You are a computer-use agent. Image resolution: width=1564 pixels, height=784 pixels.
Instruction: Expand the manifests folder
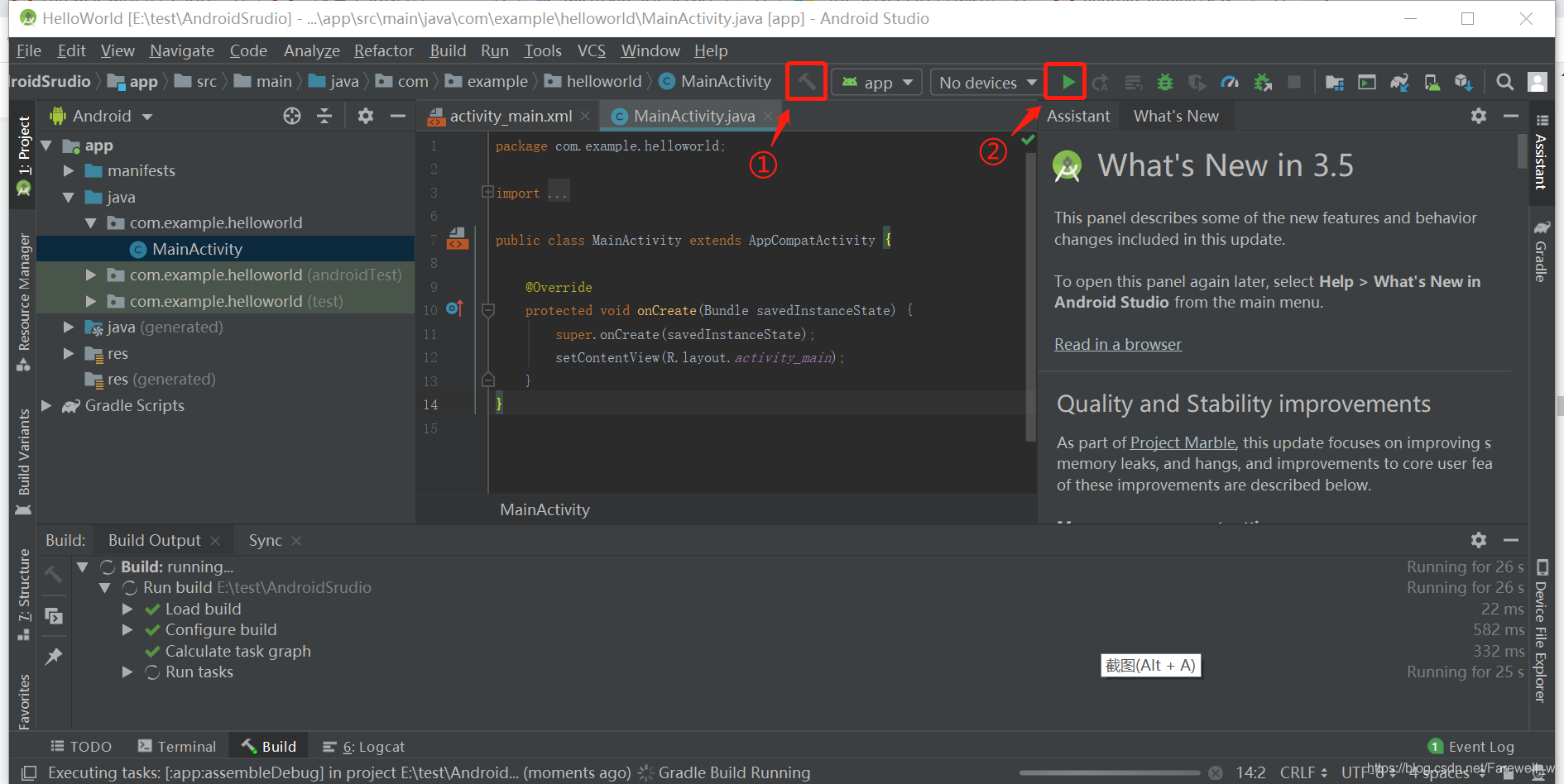[x=69, y=171]
